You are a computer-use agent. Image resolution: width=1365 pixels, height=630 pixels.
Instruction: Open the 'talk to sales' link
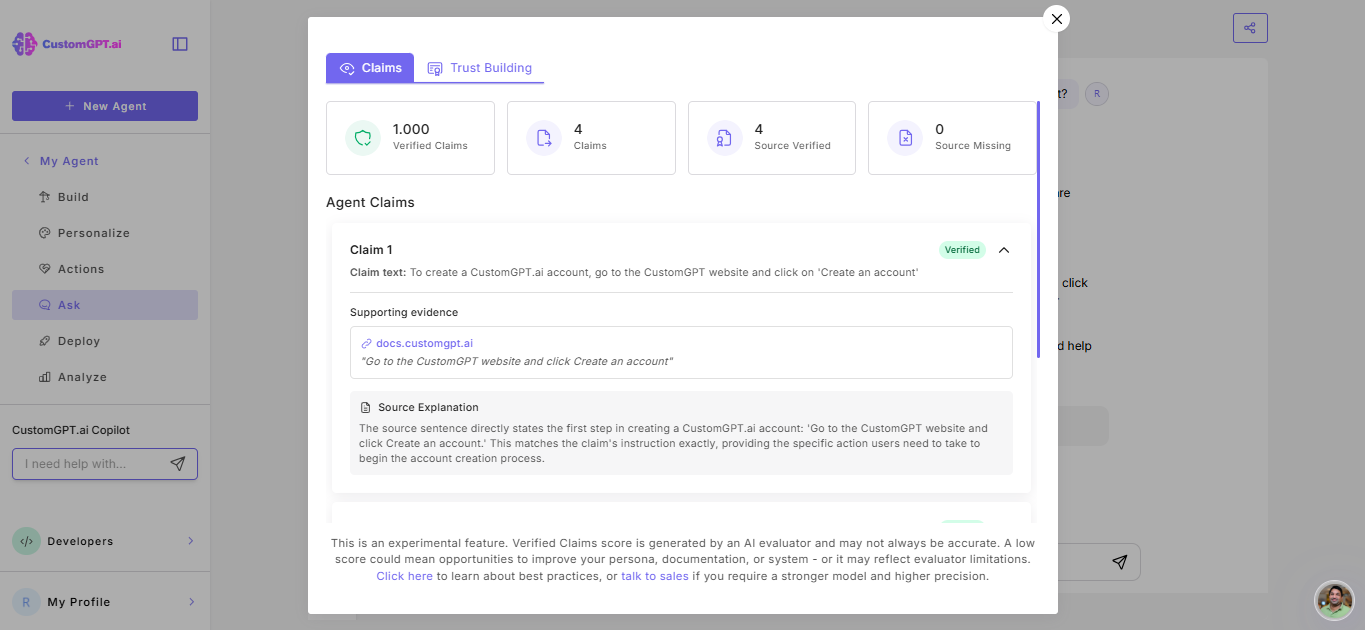[655, 576]
